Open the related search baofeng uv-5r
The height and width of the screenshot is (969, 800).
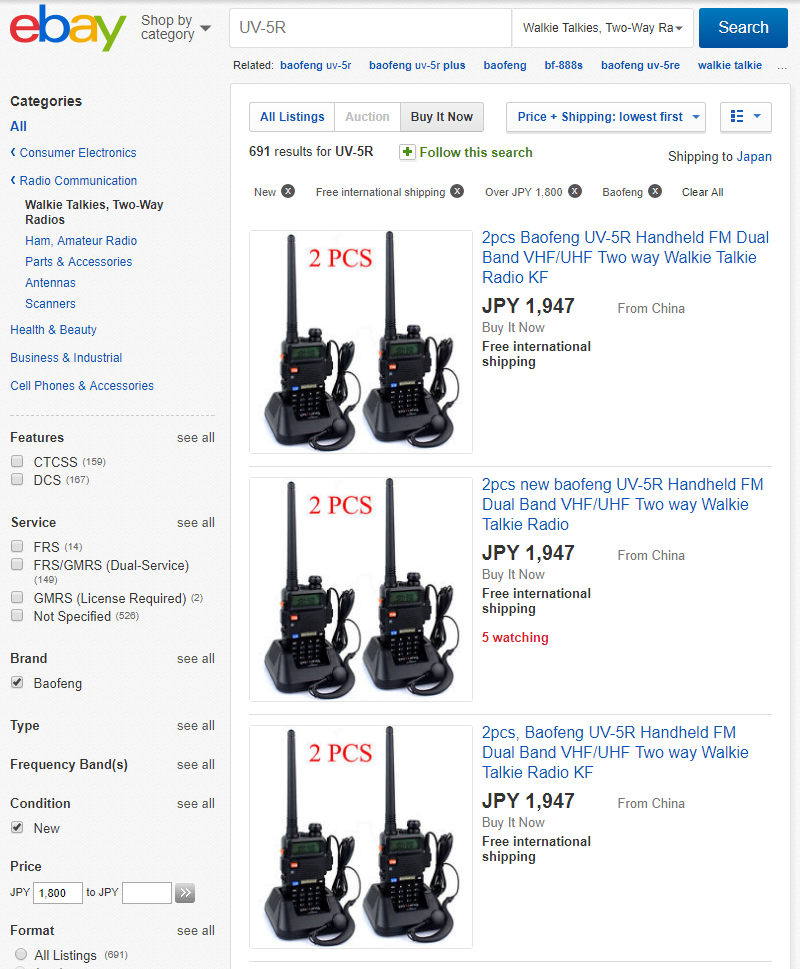coord(316,66)
